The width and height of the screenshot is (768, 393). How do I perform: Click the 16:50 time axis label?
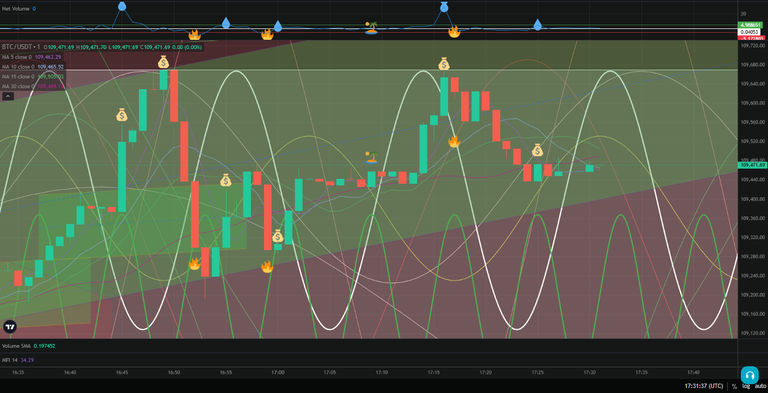tap(174, 373)
